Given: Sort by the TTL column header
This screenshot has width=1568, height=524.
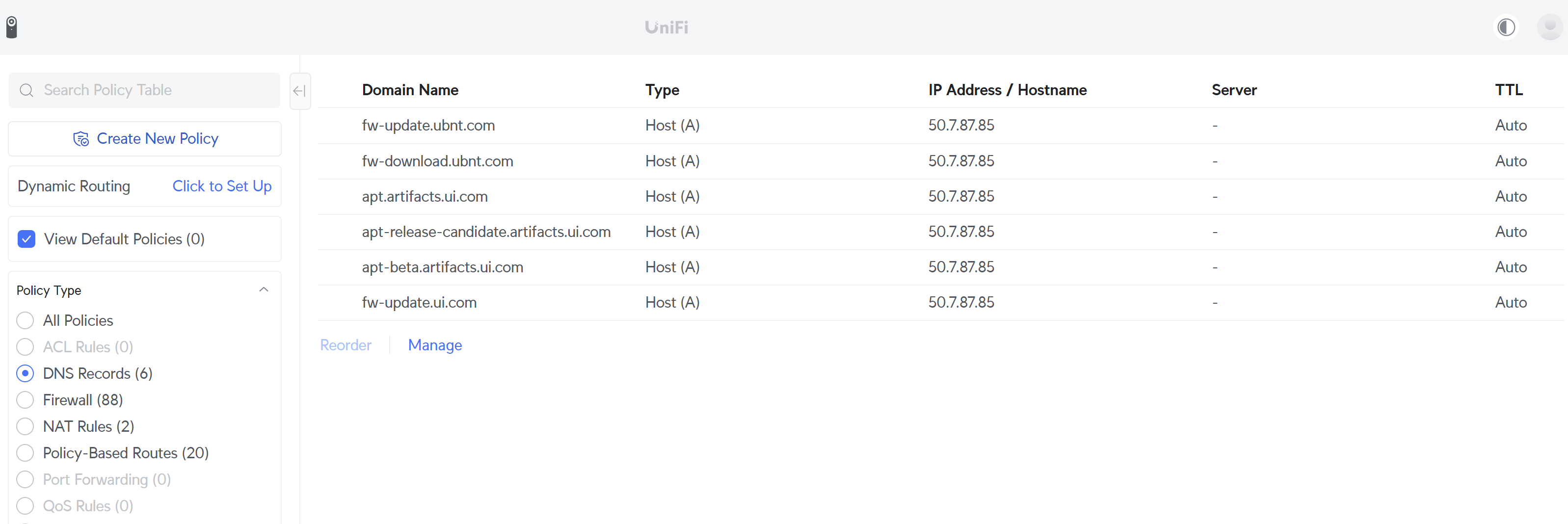Looking at the screenshot, I should 1508,90.
